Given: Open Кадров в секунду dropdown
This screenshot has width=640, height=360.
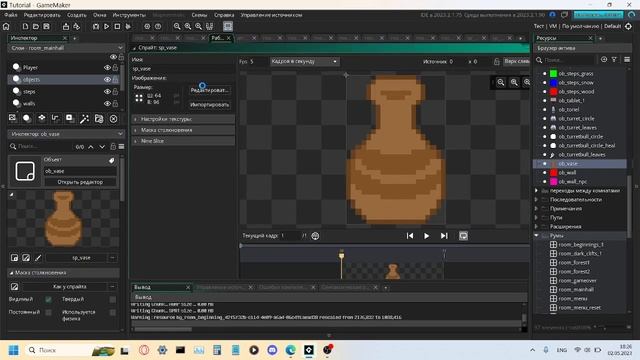Looking at the screenshot, I should pos(304,62).
